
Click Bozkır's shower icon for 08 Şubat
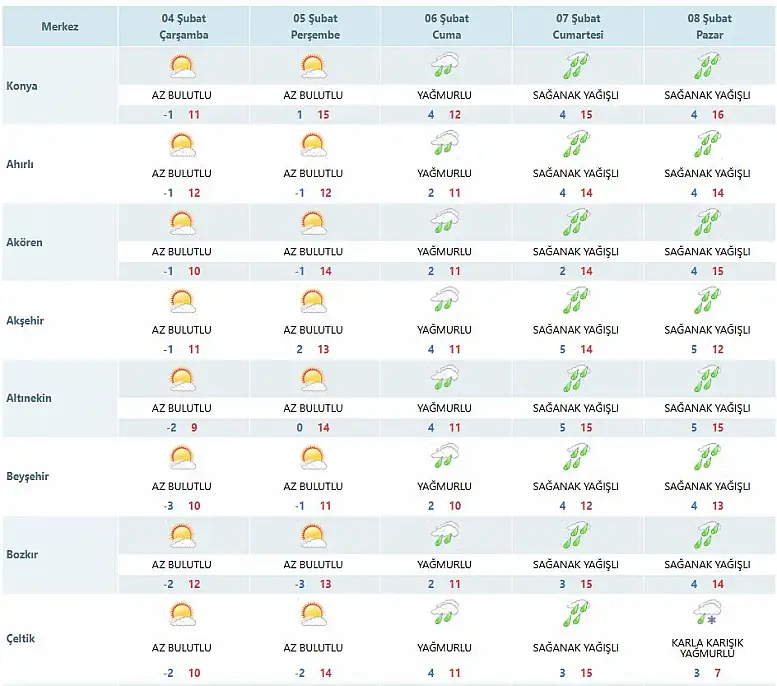pyautogui.click(x=707, y=535)
